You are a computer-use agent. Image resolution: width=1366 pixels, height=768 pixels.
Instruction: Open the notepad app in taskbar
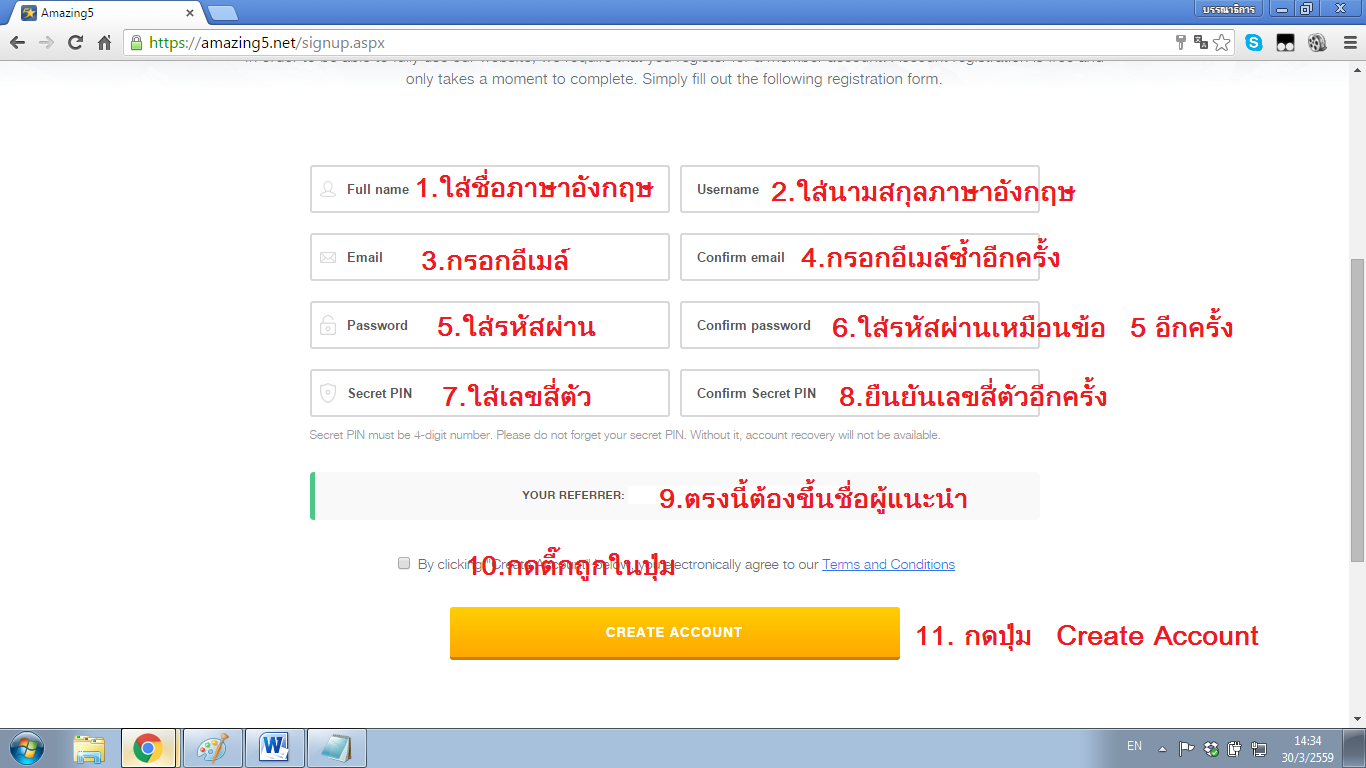[x=335, y=748]
